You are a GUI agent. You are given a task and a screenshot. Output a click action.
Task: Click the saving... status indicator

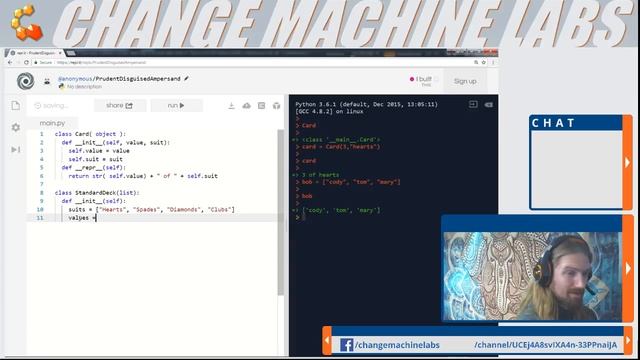point(51,105)
